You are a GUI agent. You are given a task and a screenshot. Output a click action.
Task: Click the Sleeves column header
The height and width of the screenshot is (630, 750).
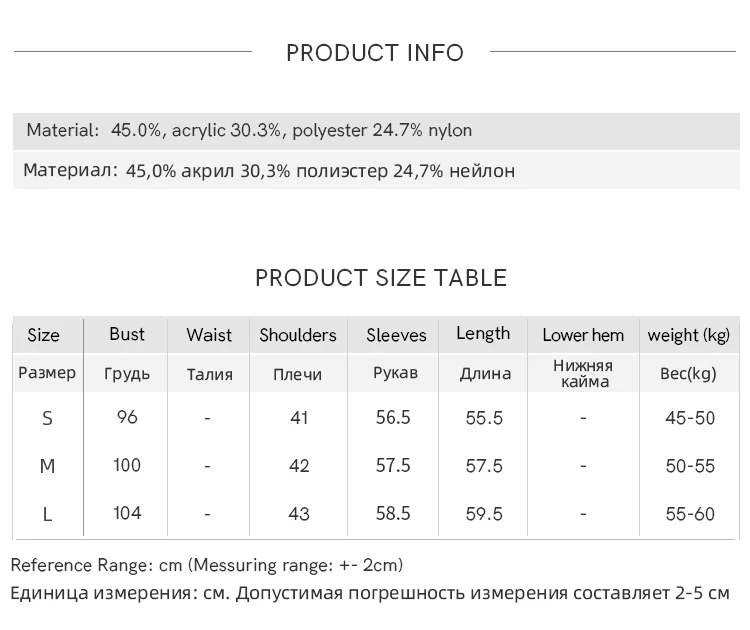[396, 335]
